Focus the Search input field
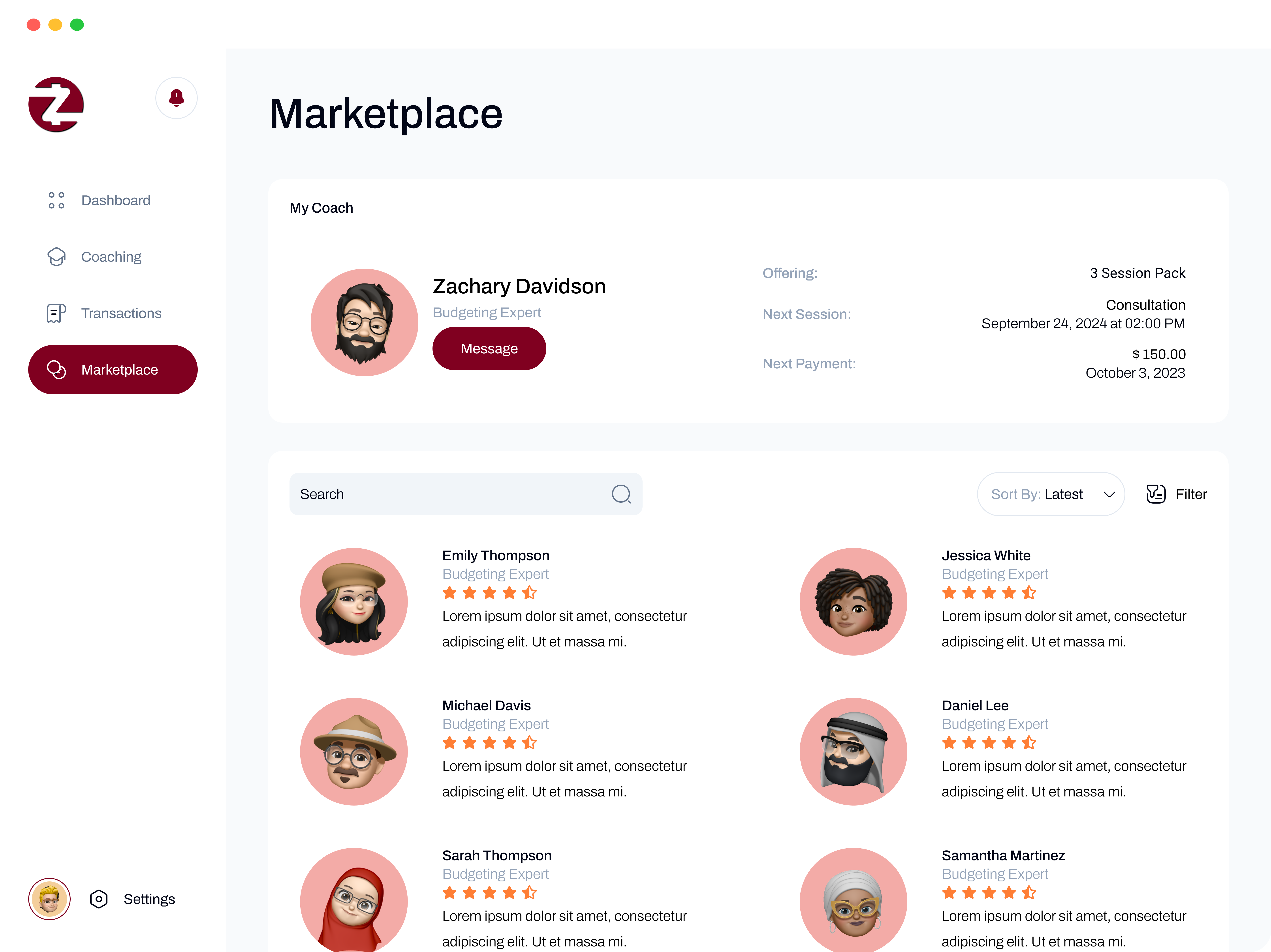 coord(466,494)
